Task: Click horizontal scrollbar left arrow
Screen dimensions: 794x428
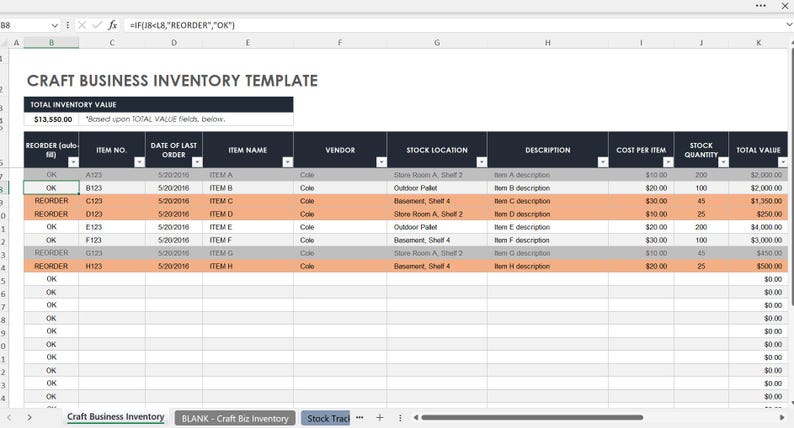Action: (x=416, y=417)
